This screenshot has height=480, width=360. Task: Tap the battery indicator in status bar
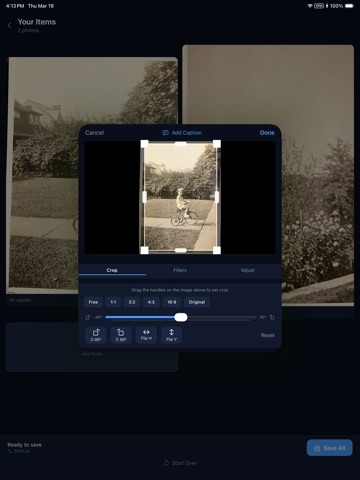tap(349, 6)
